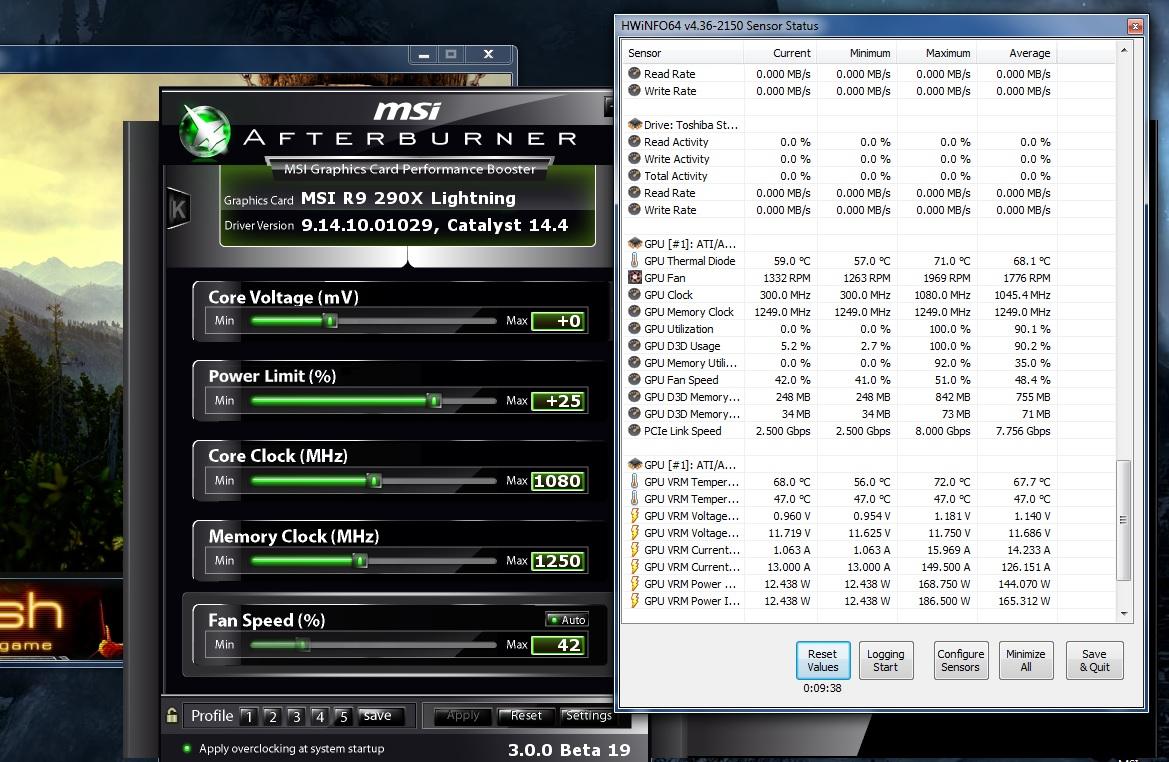Click the first GPU [#1] chip icon
The image size is (1169, 762).
click(634, 244)
